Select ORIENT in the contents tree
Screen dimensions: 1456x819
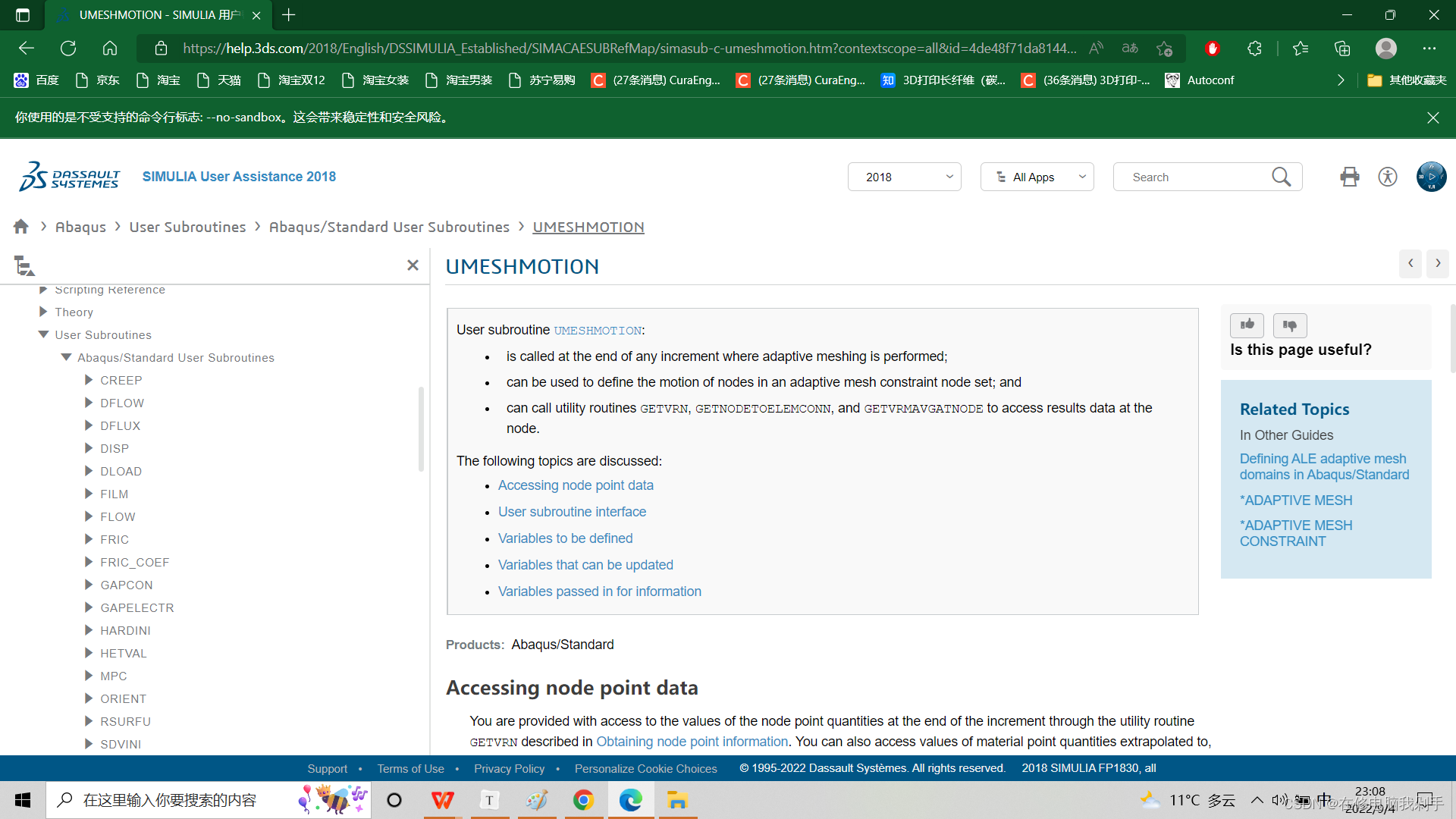pos(123,698)
